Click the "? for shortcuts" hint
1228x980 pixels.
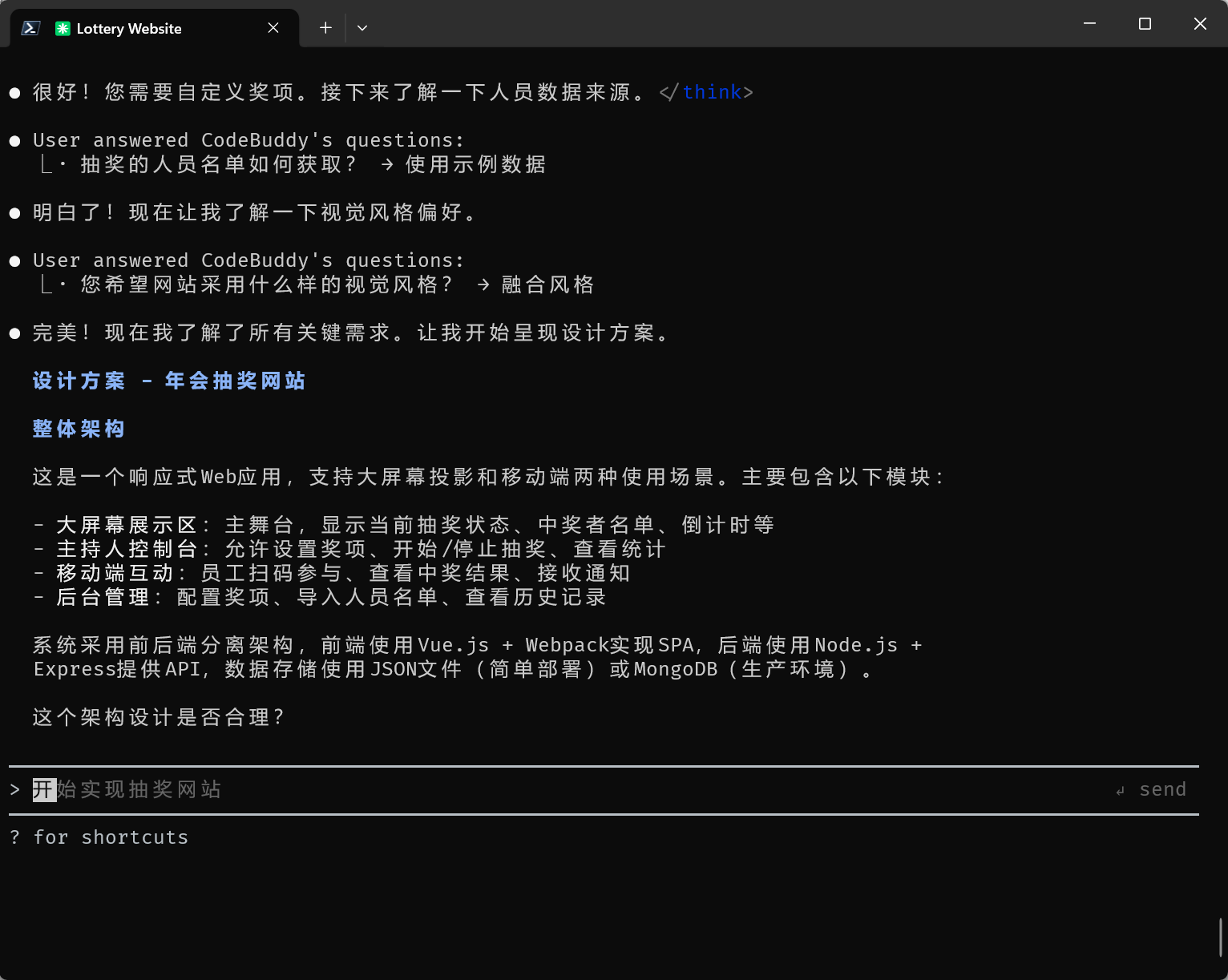[99, 837]
